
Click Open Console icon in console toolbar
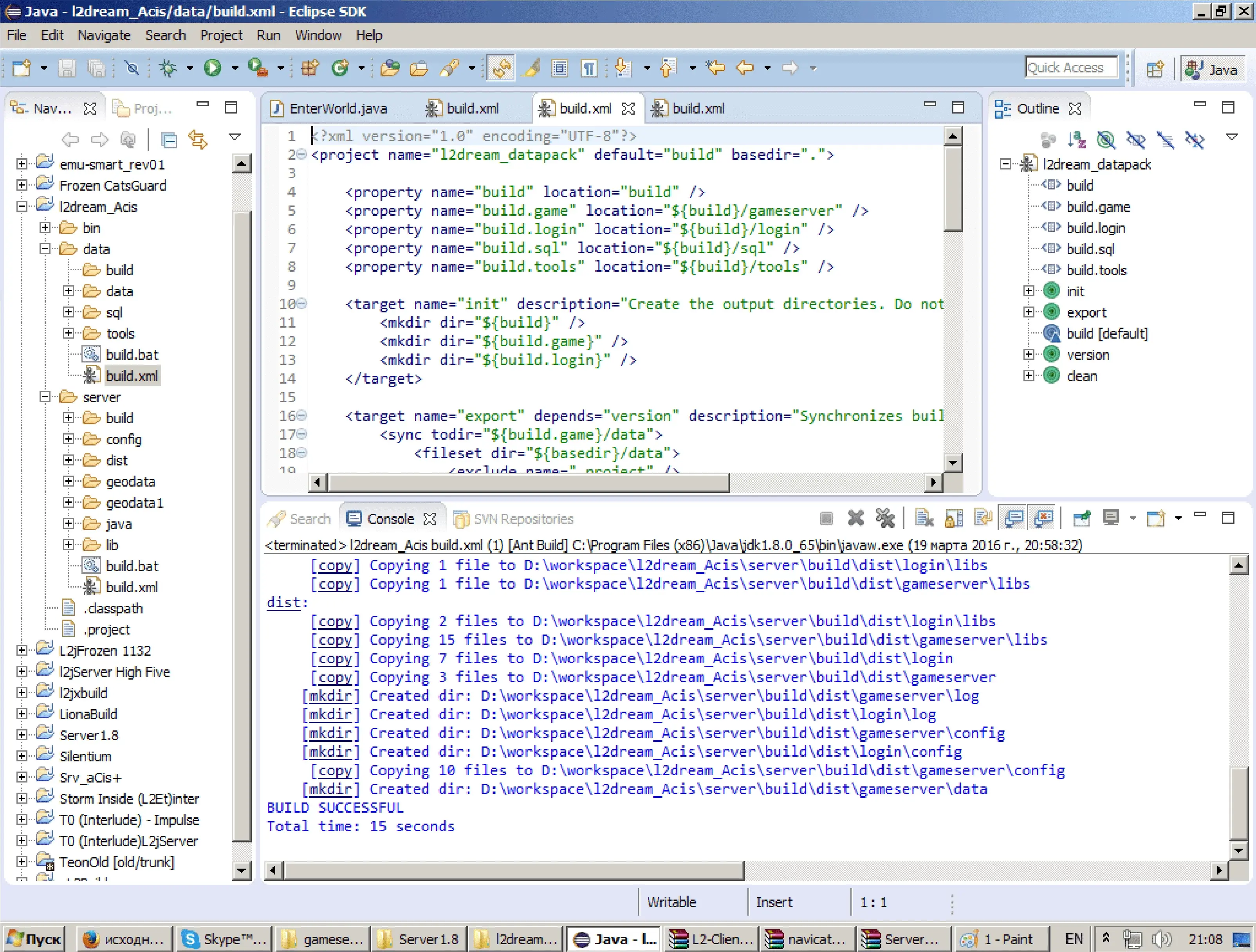(1155, 518)
